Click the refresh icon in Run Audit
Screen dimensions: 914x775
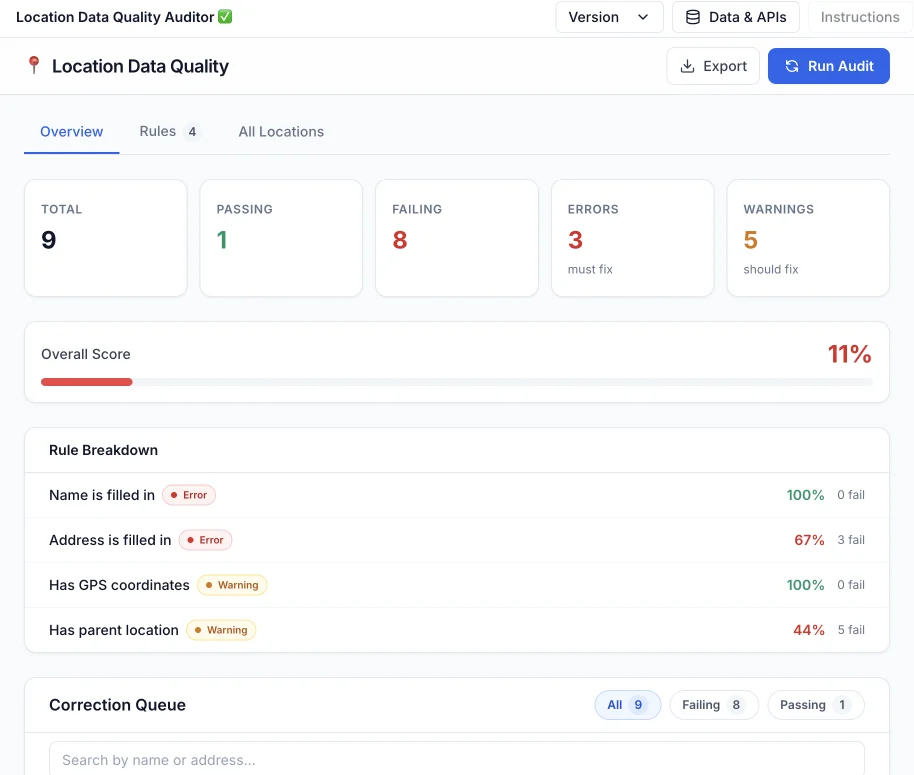792,66
